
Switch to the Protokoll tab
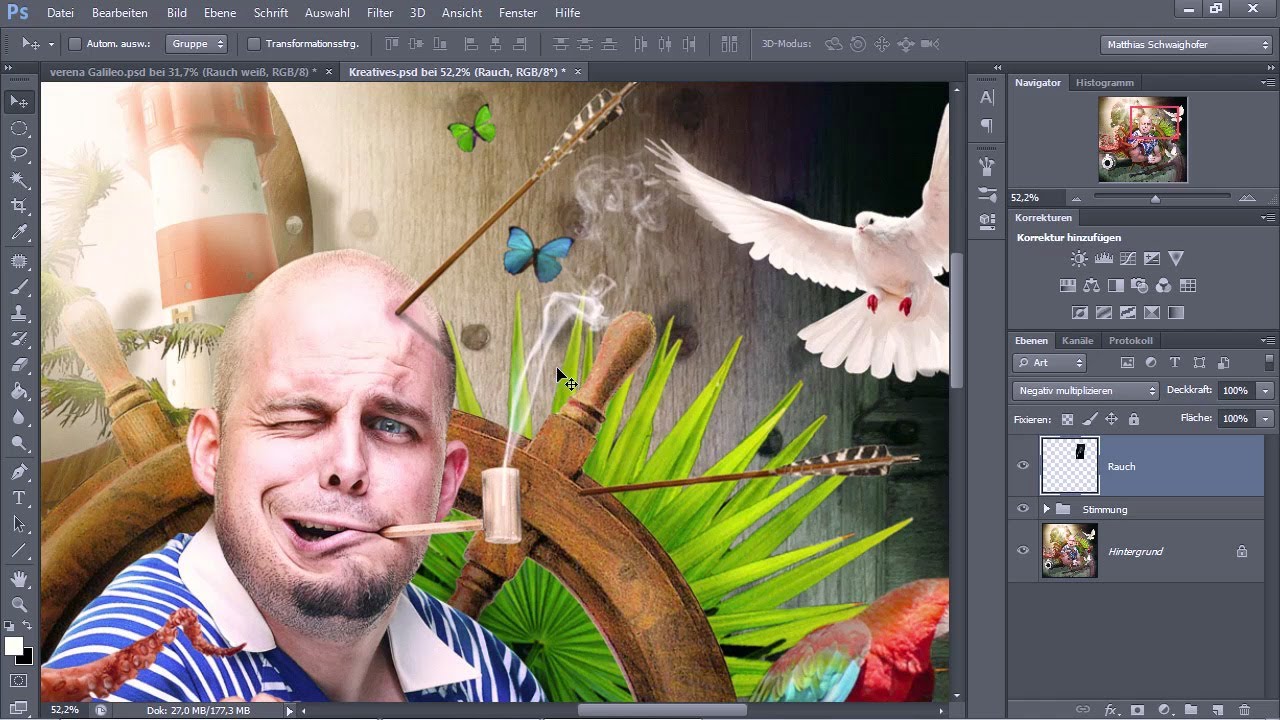pos(1130,341)
